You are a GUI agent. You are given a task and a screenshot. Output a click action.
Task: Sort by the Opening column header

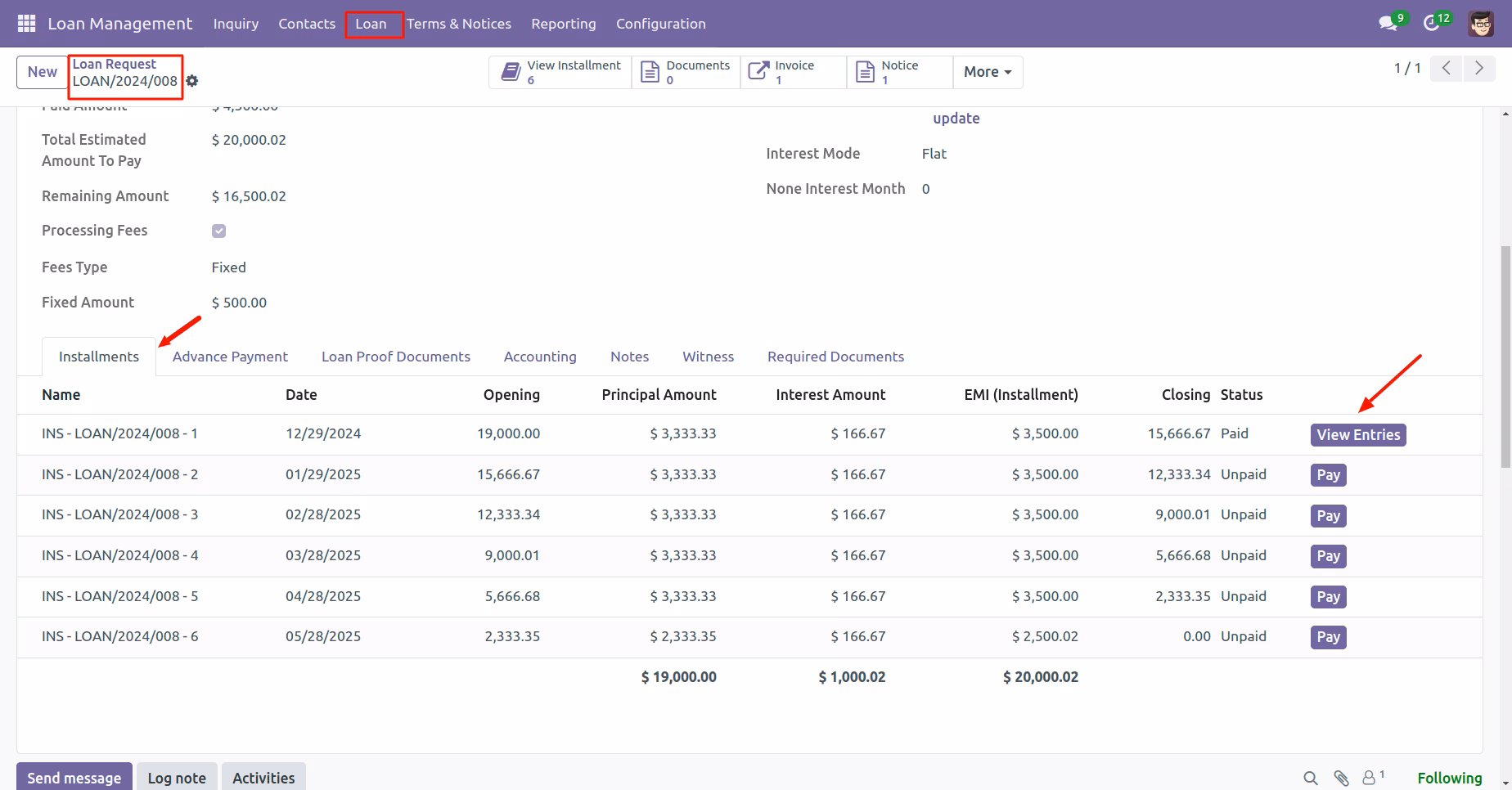click(x=511, y=395)
